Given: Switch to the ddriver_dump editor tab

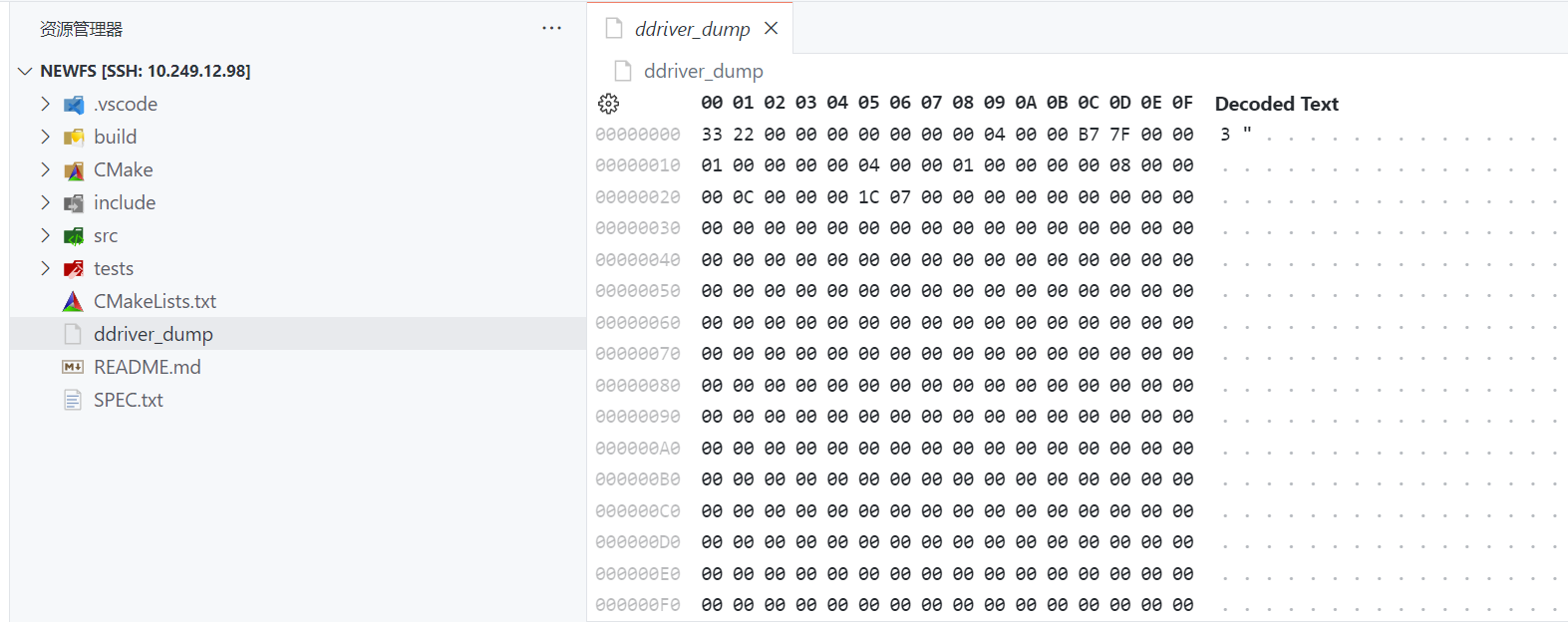Looking at the screenshot, I should pyautogui.click(x=692, y=29).
